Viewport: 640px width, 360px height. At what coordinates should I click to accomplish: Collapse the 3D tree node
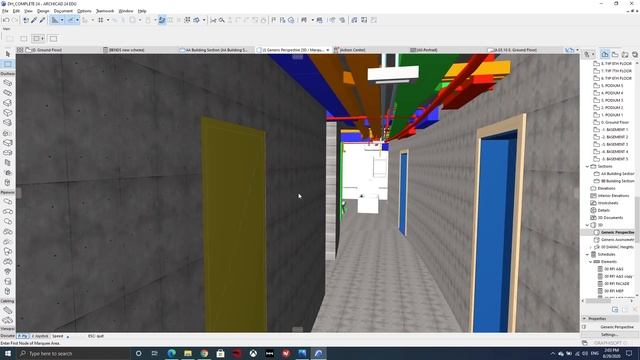587,225
